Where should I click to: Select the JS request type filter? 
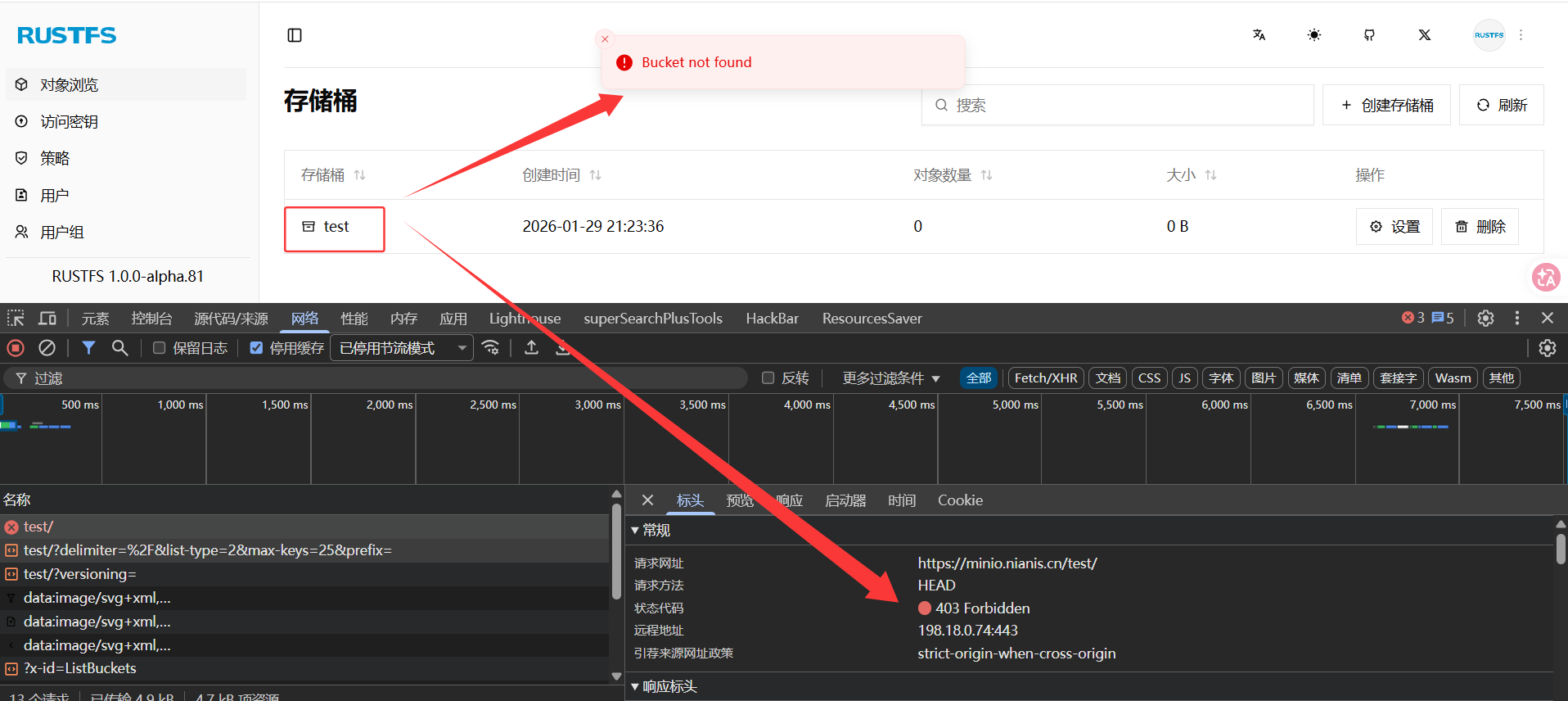click(1184, 378)
